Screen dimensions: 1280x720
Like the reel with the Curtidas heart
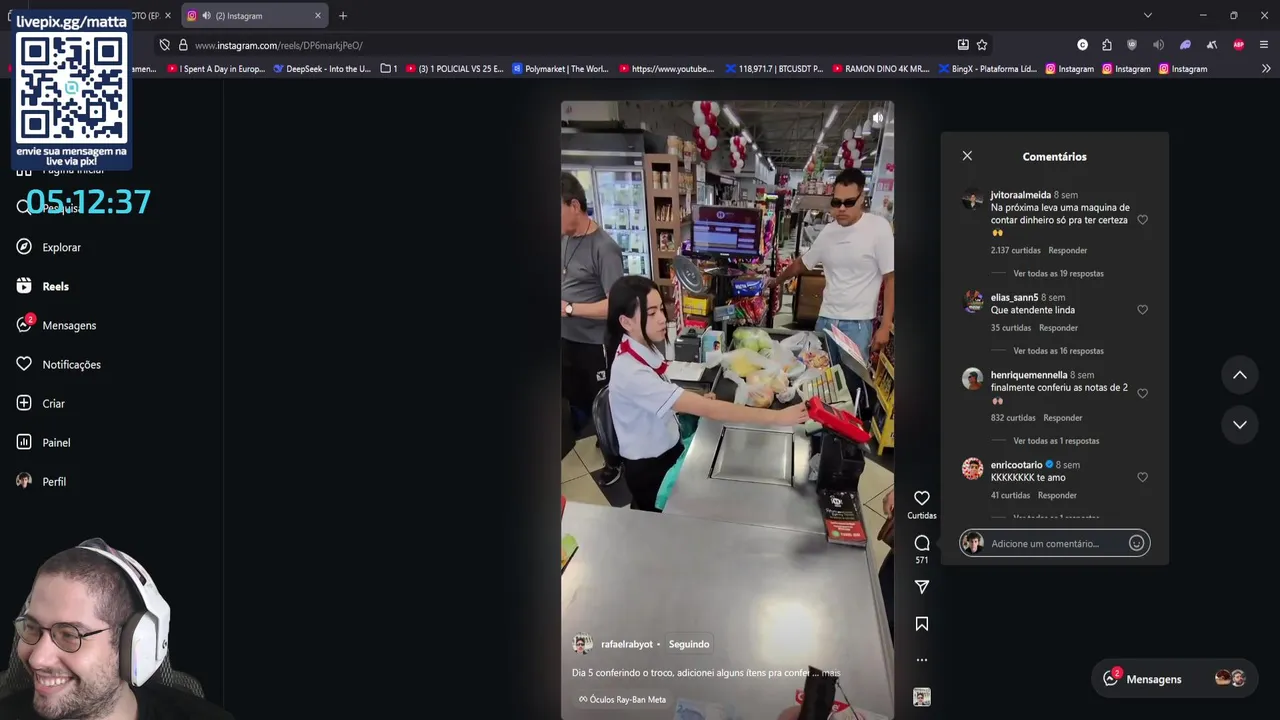click(x=922, y=498)
